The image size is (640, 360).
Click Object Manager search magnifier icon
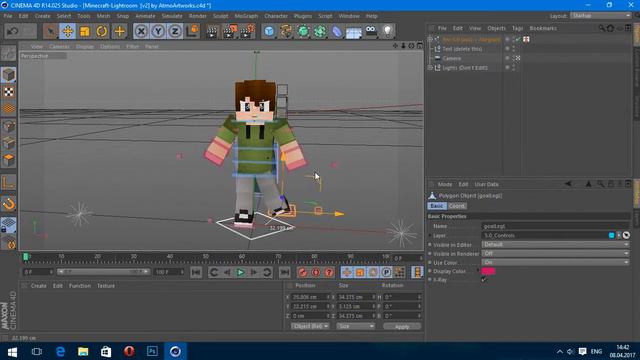coord(602,28)
